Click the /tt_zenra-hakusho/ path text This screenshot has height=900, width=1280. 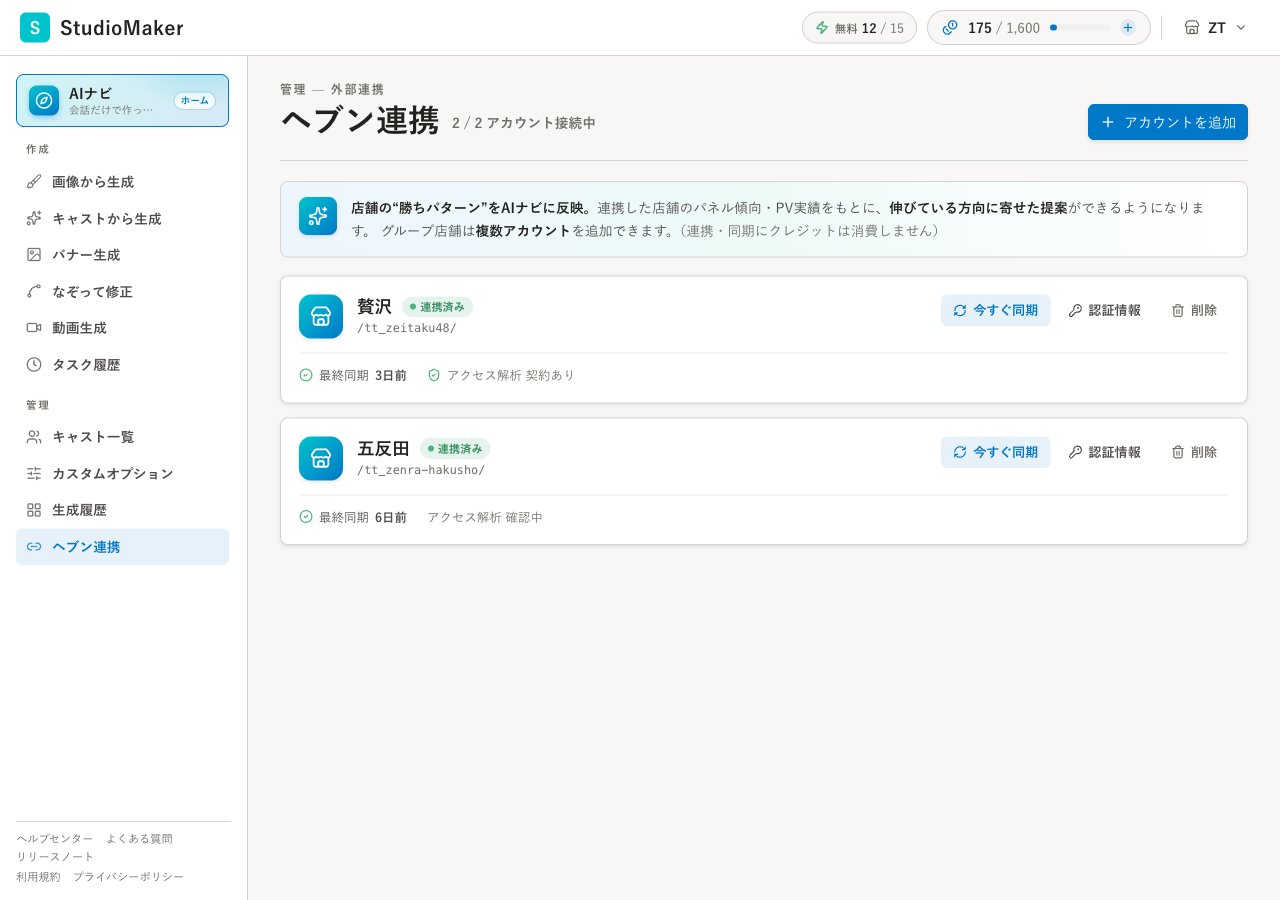(421, 470)
